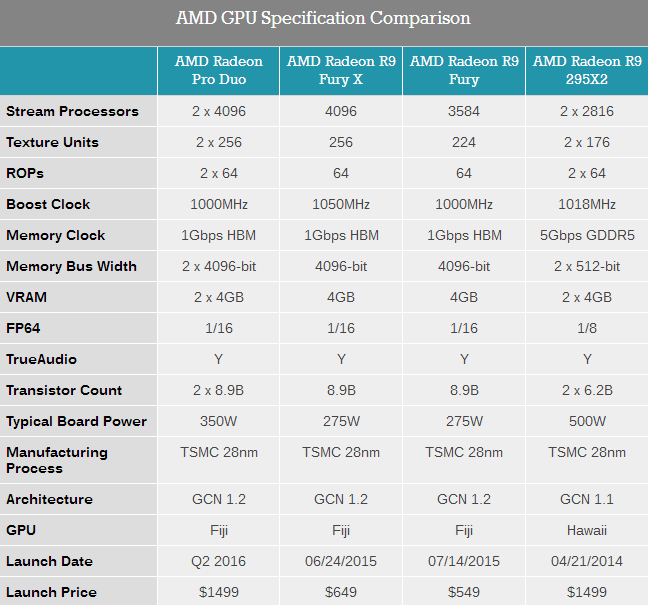Select the 5Gbps GDDR5 cell
Screen dimensions: 648x605
click(x=587, y=235)
